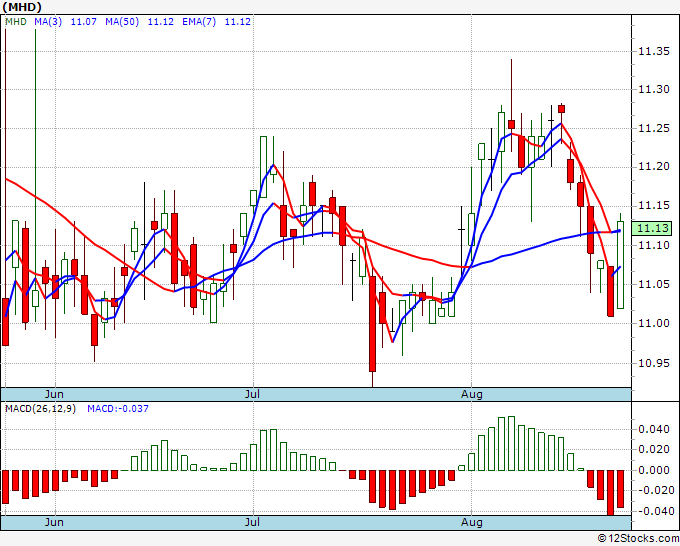The width and height of the screenshot is (680, 546).
Task: Click the 11.35 price axis label
Action: [654, 52]
